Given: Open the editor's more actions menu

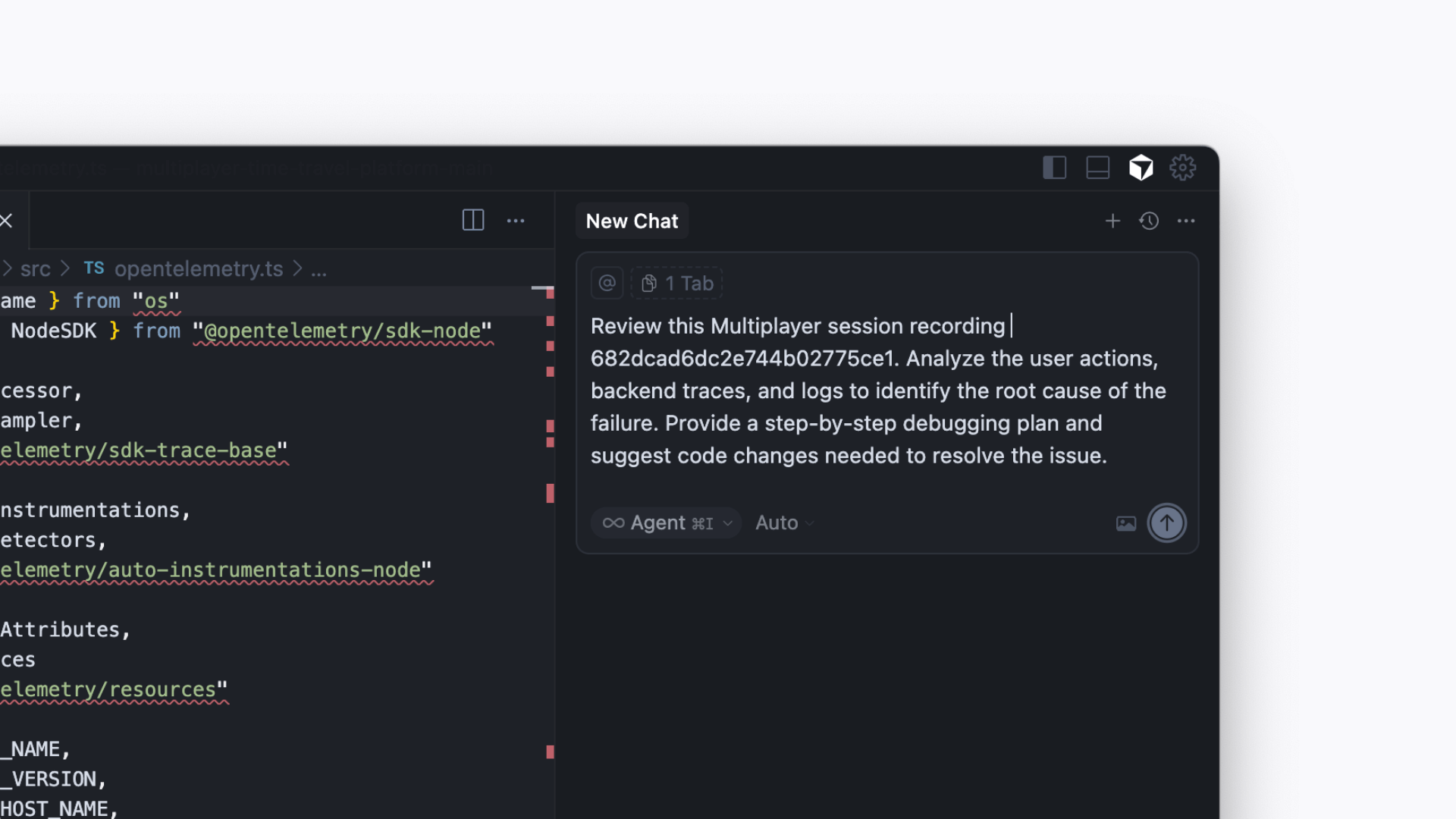Looking at the screenshot, I should tap(516, 220).
